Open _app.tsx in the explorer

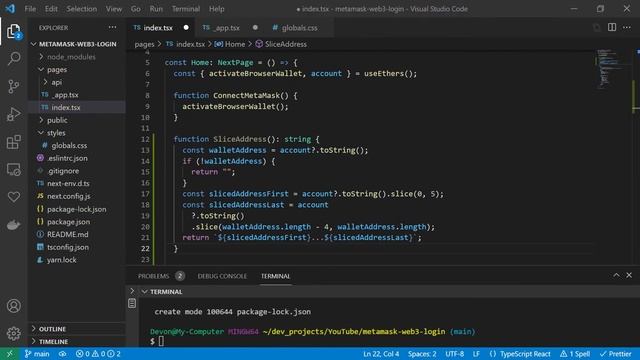pos(77,95)
